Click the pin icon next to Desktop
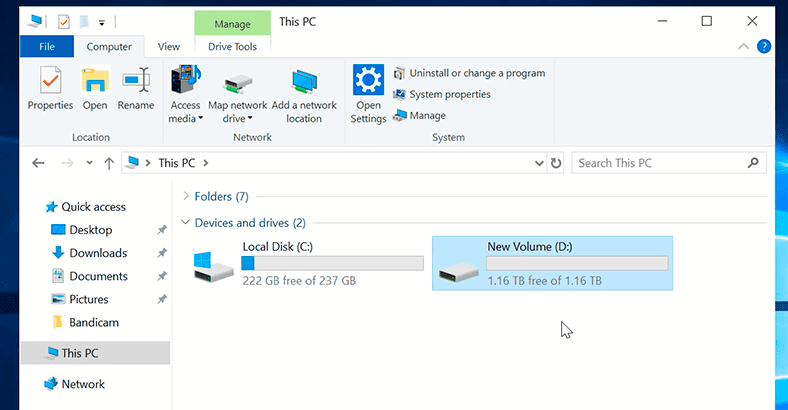 click(162, 230)
